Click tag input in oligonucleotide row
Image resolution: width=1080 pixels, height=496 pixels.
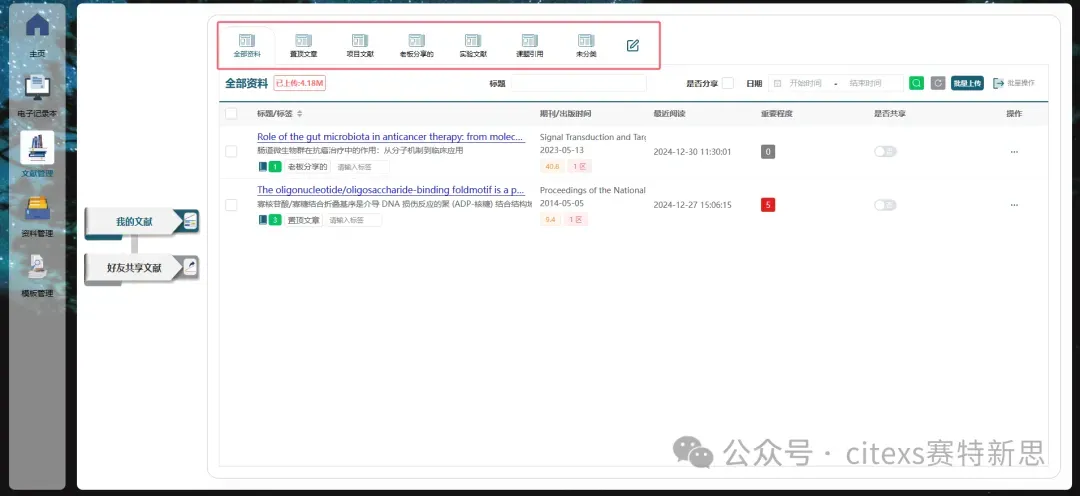click(354, 220)
